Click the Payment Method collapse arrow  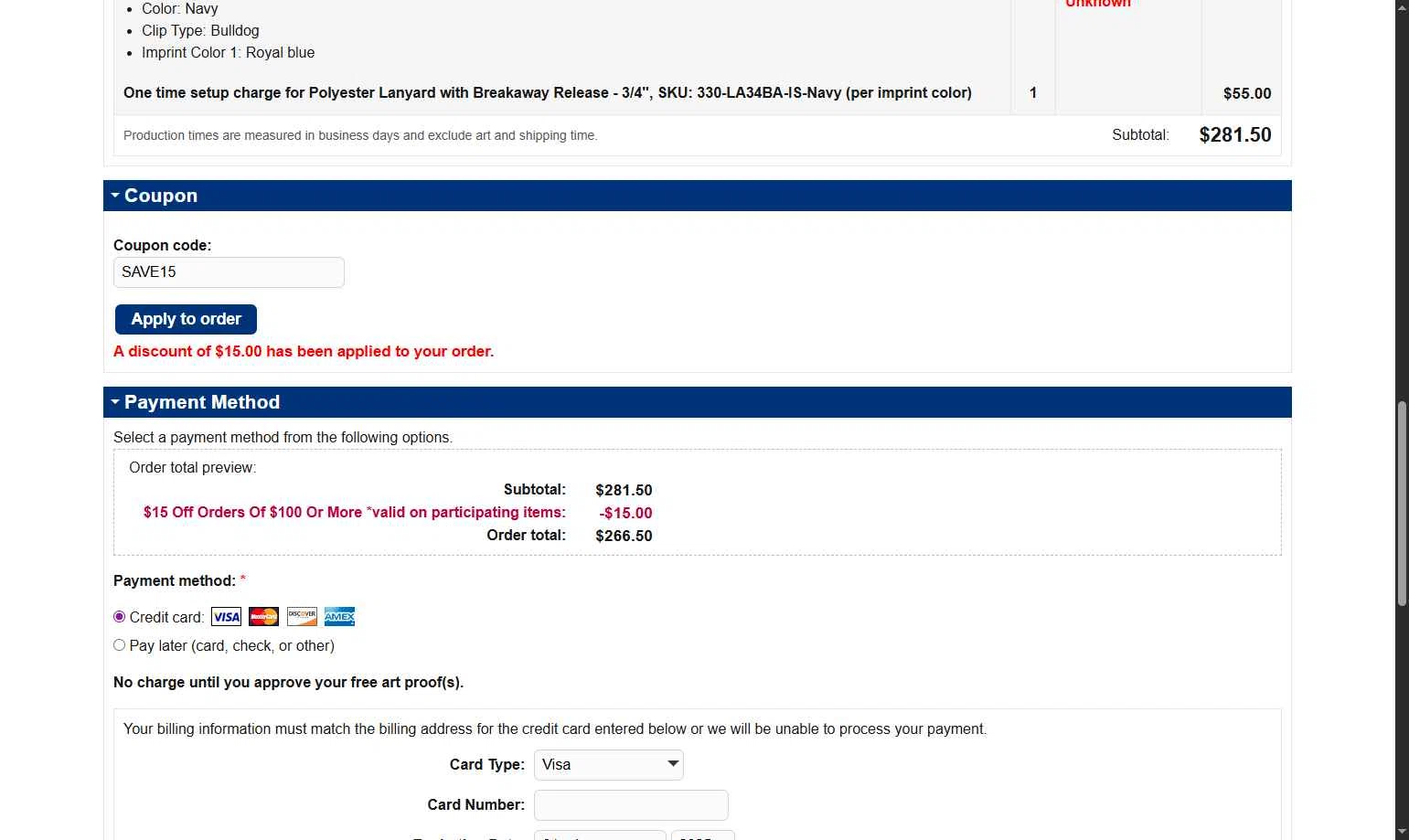pos(115,402)
